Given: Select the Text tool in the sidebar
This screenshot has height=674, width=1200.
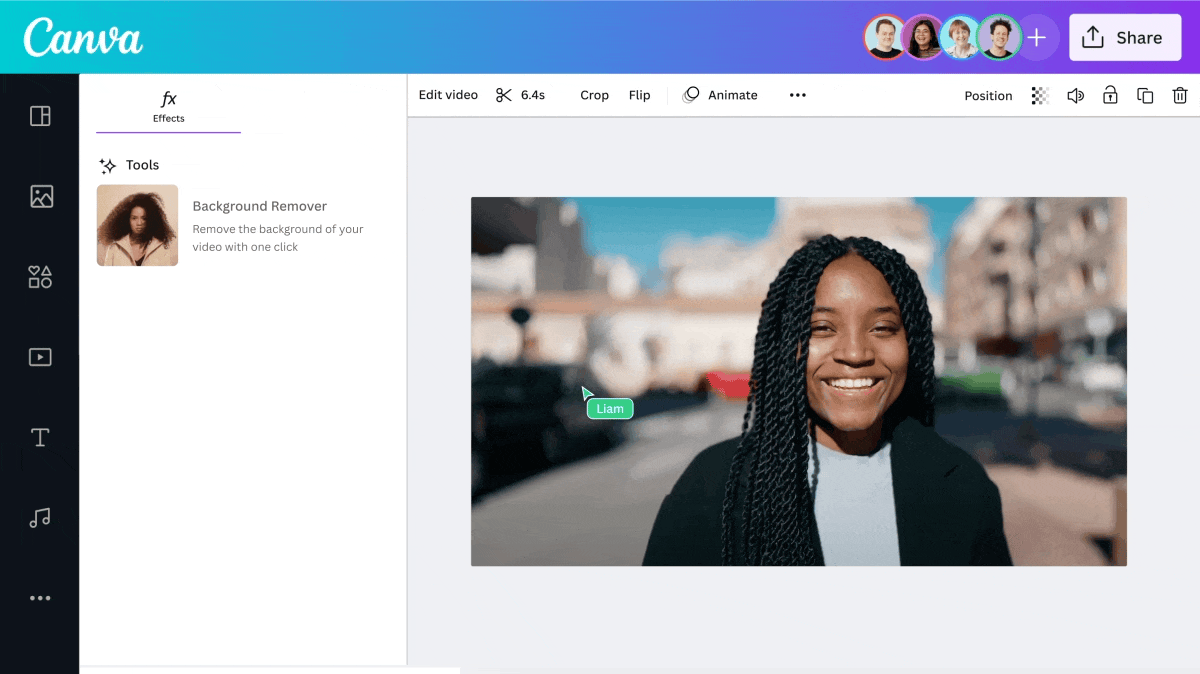Looking at the screenshot, I should (40, 437).
